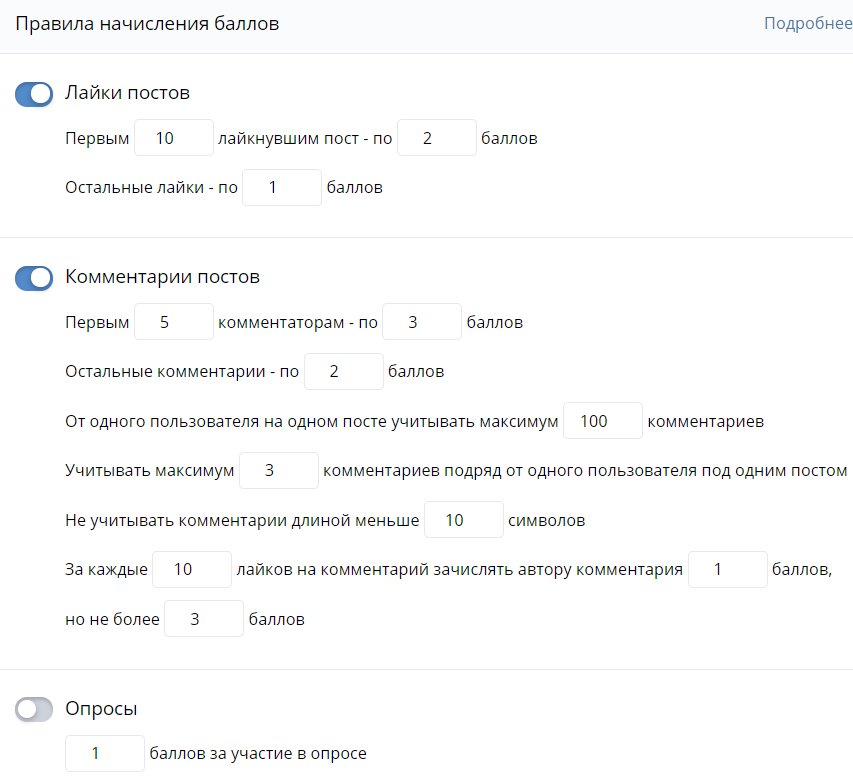Enable the Опросы toggle
The width and height of the screenshot is (853, 779).
(34, 709)
